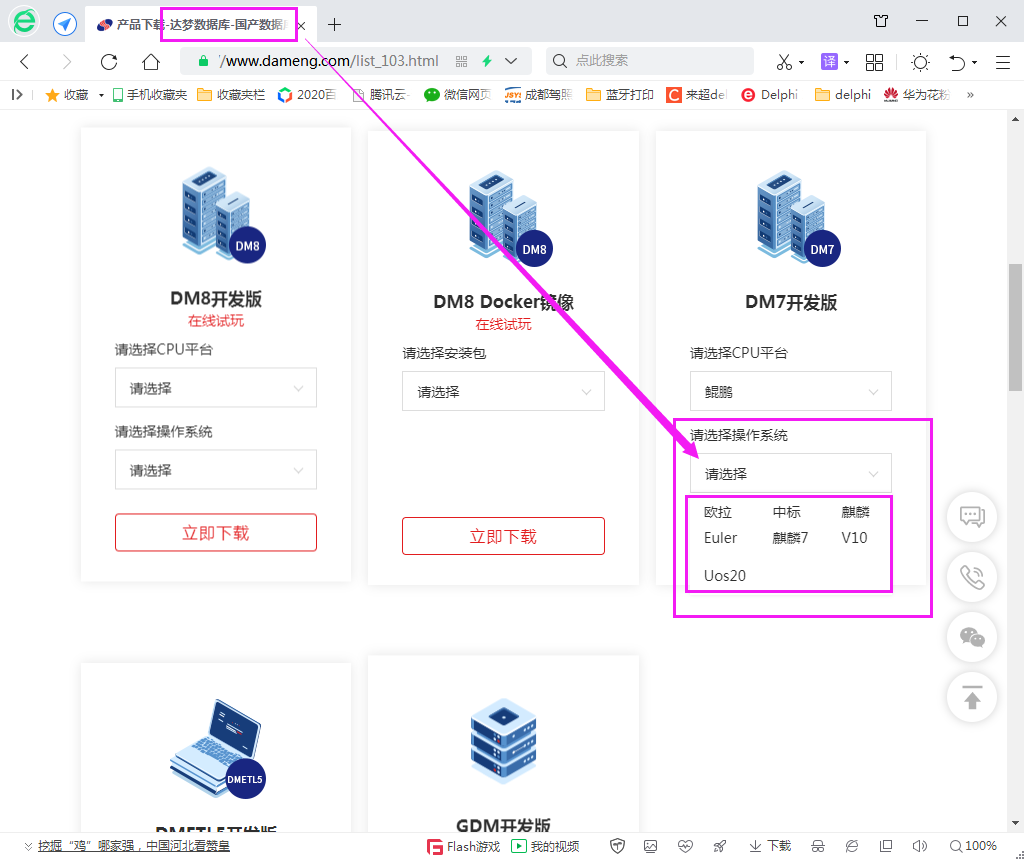The image size is (1024, 859).
Task: Click the vertical page scrollbar thumb
Action: coord(1015,327)
